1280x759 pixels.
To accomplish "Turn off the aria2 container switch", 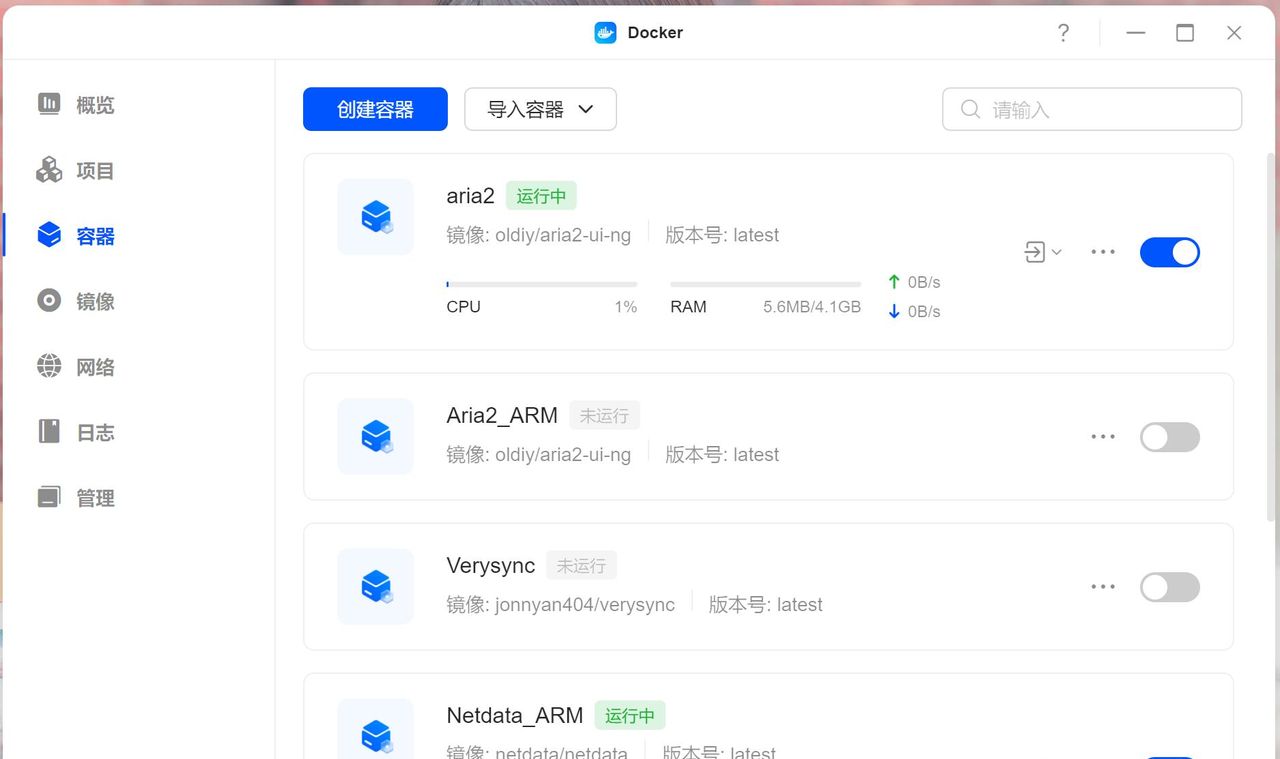I will [x=1170, y=252].
